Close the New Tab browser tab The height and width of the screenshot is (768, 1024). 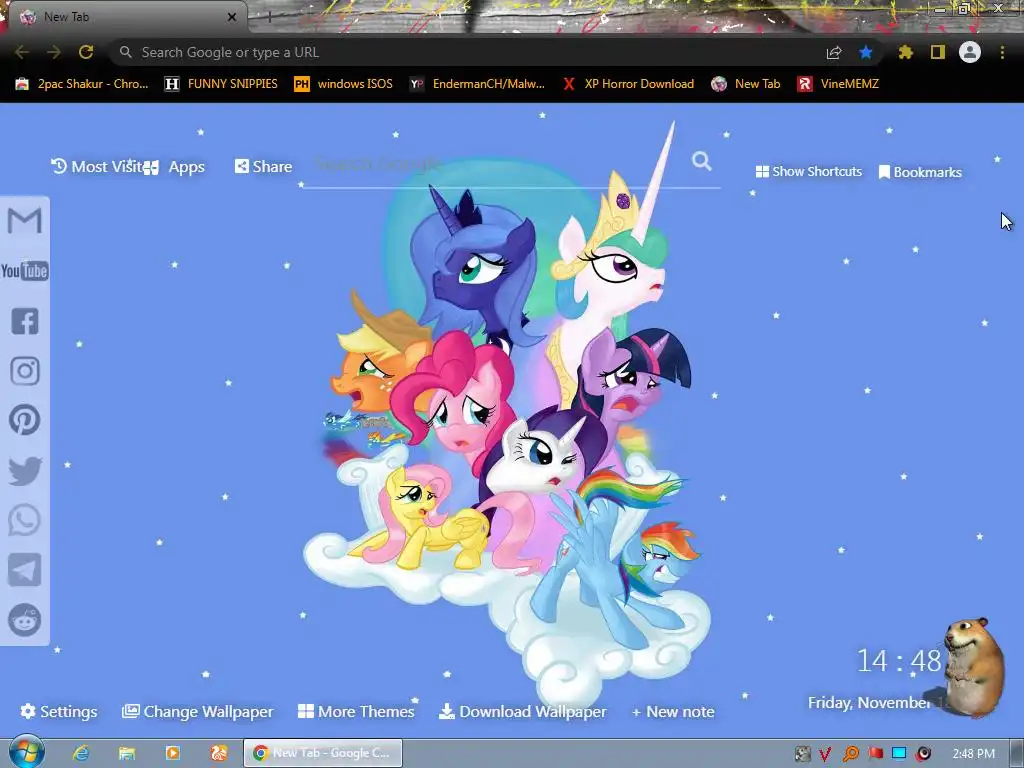coord(232,17)
